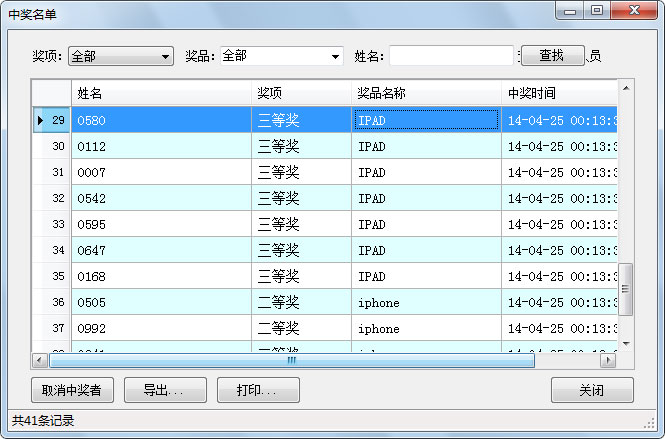Click name cell 0595
The height and width of the screenshot is (439, 665).
pos(161,224)
